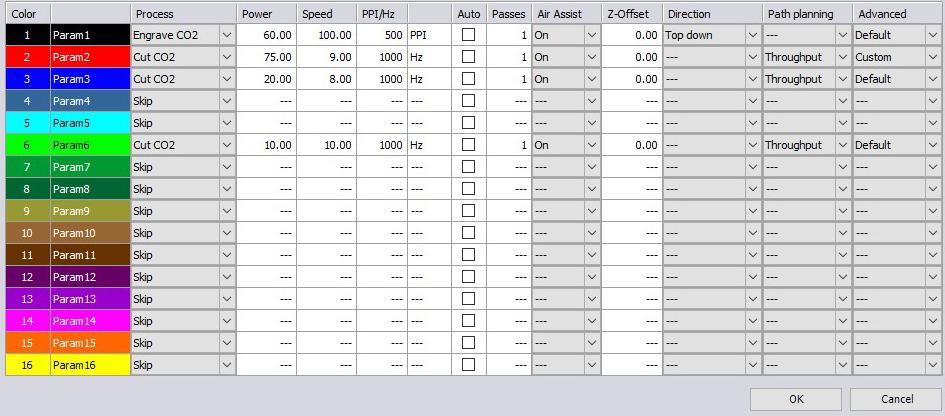945x416 pixels.
Task: Click the Power column header
Action: 266,14
